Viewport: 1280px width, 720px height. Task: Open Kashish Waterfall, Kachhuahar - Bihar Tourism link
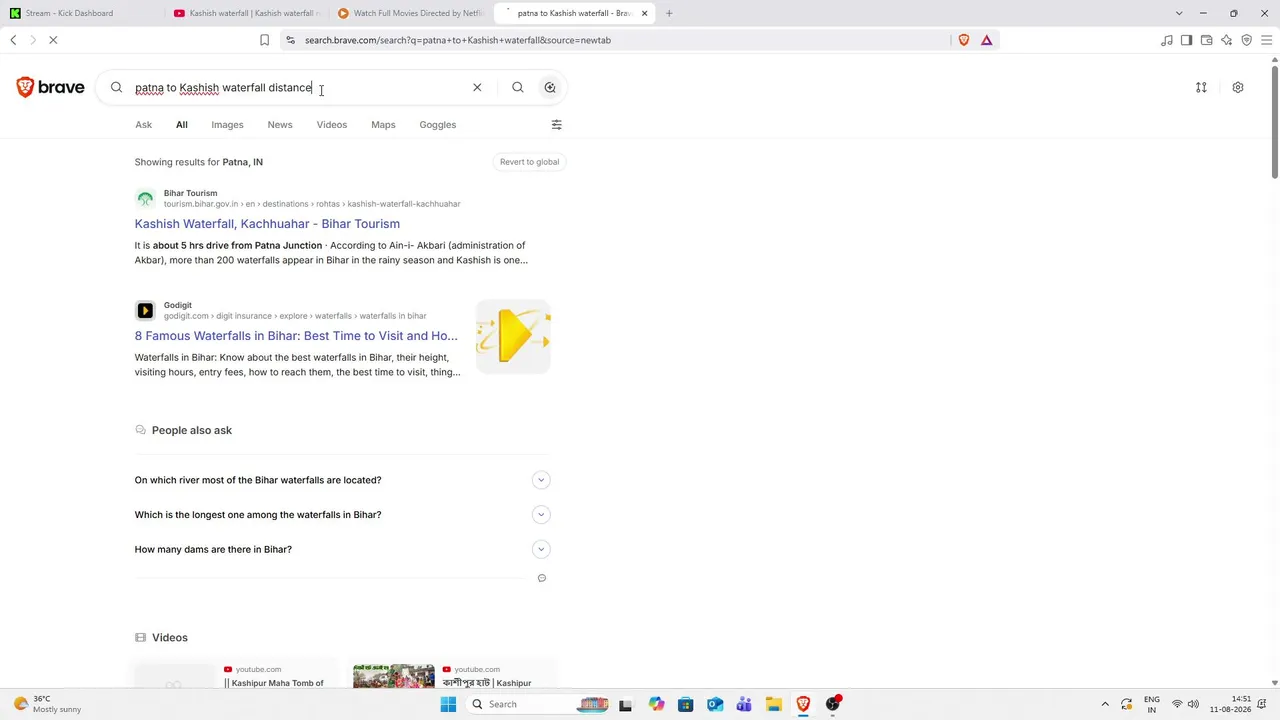267,224
